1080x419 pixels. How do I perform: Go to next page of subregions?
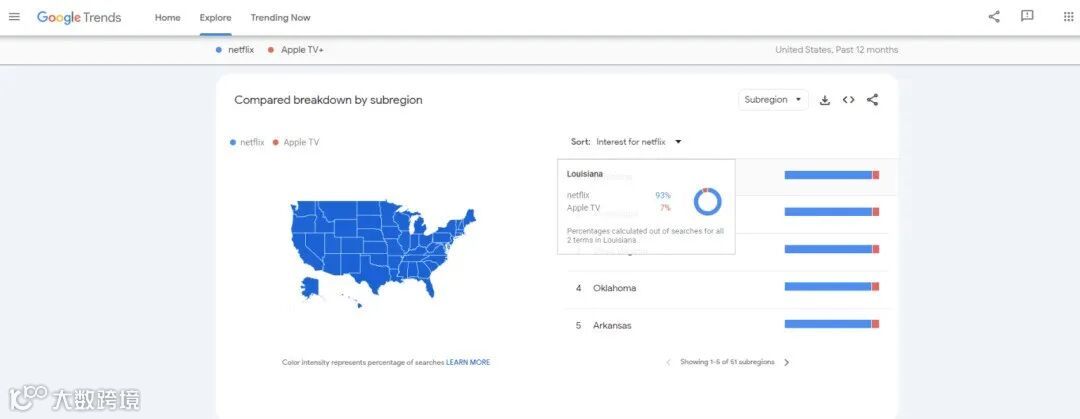pos(786,362)
